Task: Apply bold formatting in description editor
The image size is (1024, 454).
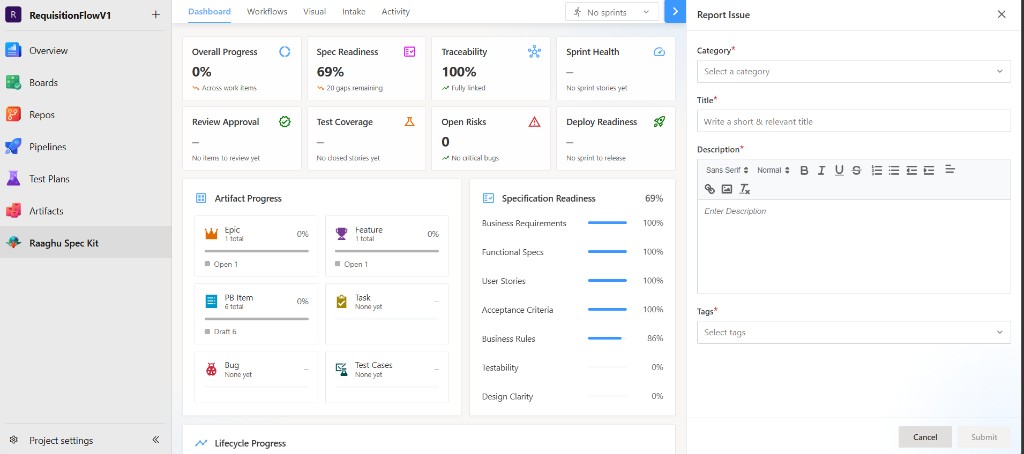Action: coord(804,170)
